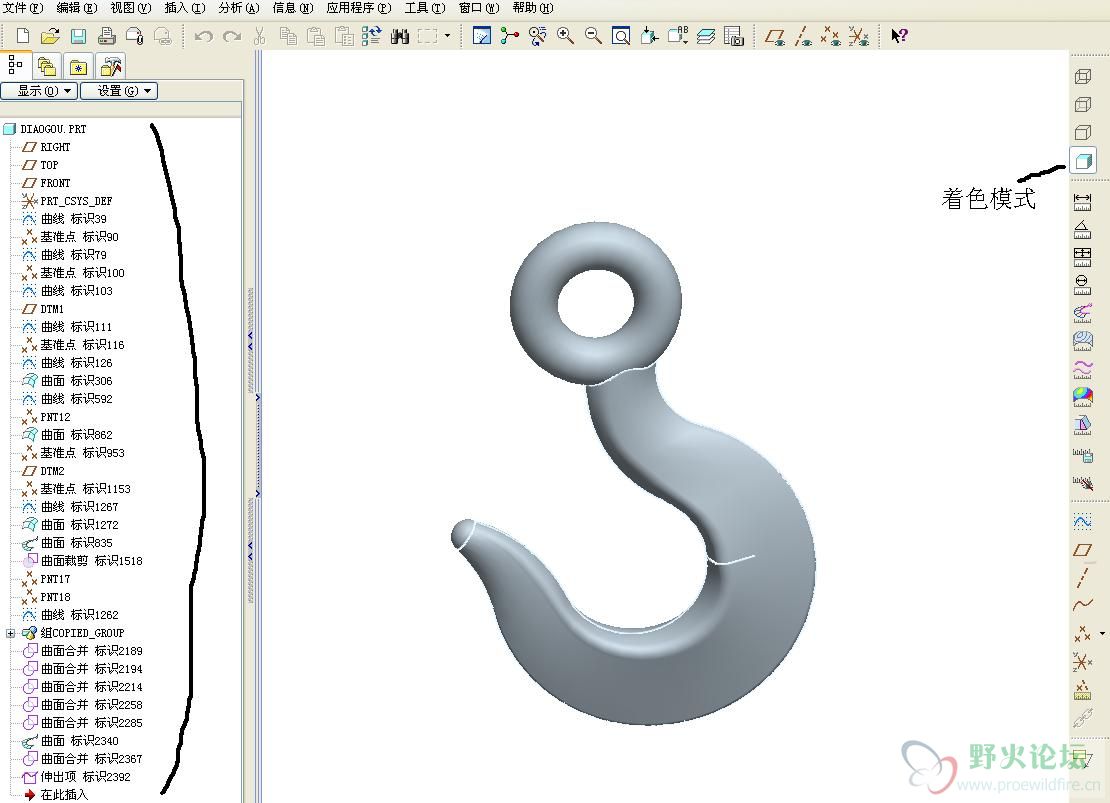Click the diameter measurement analysis icon
This screenshot has height=803, width=1110.
1082,285
